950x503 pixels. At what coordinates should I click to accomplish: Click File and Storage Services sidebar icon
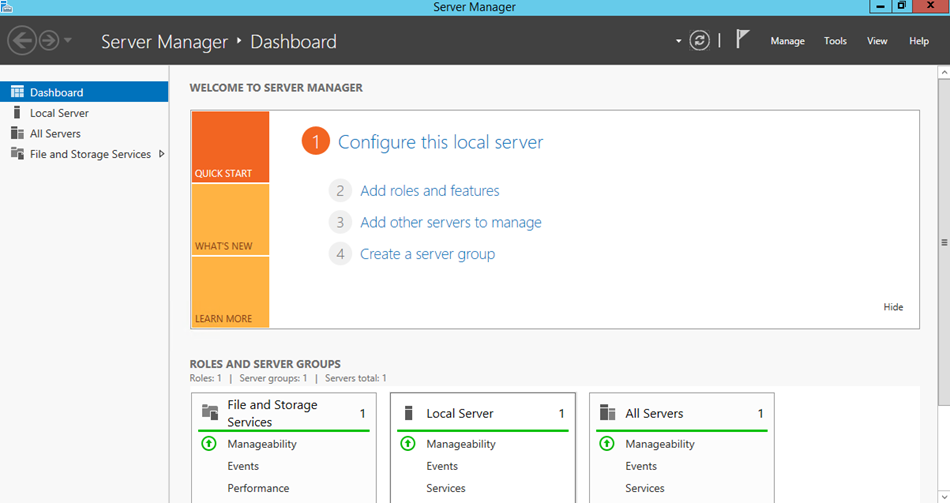point(17,153)
